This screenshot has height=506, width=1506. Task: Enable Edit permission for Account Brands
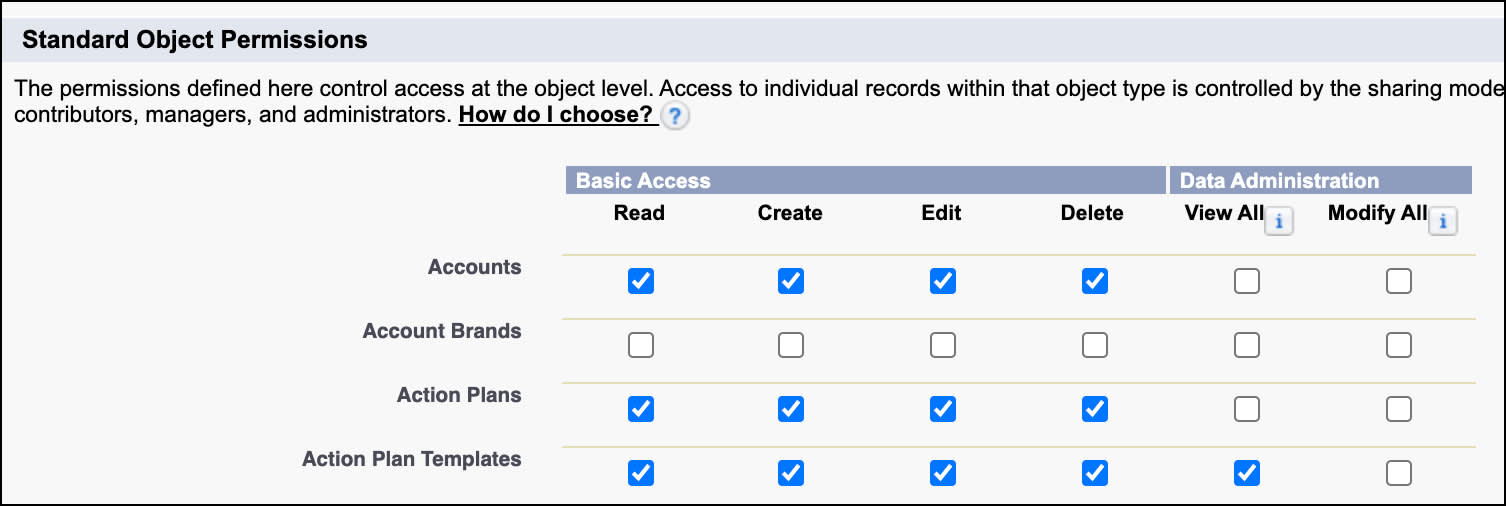(943, 346)
